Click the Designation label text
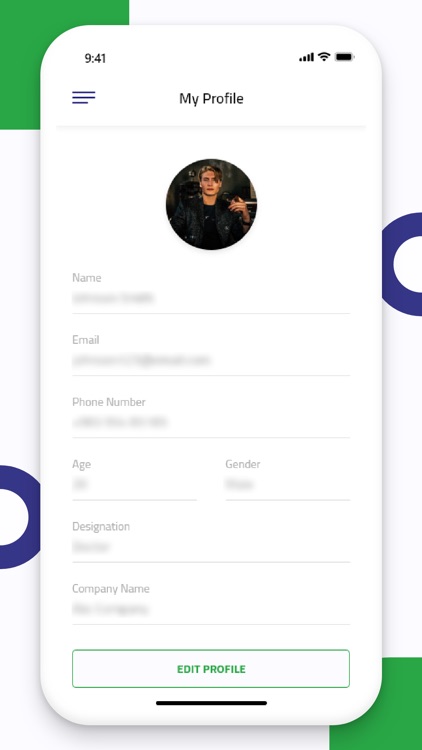422x750 pixels. [x=101, y=527]
